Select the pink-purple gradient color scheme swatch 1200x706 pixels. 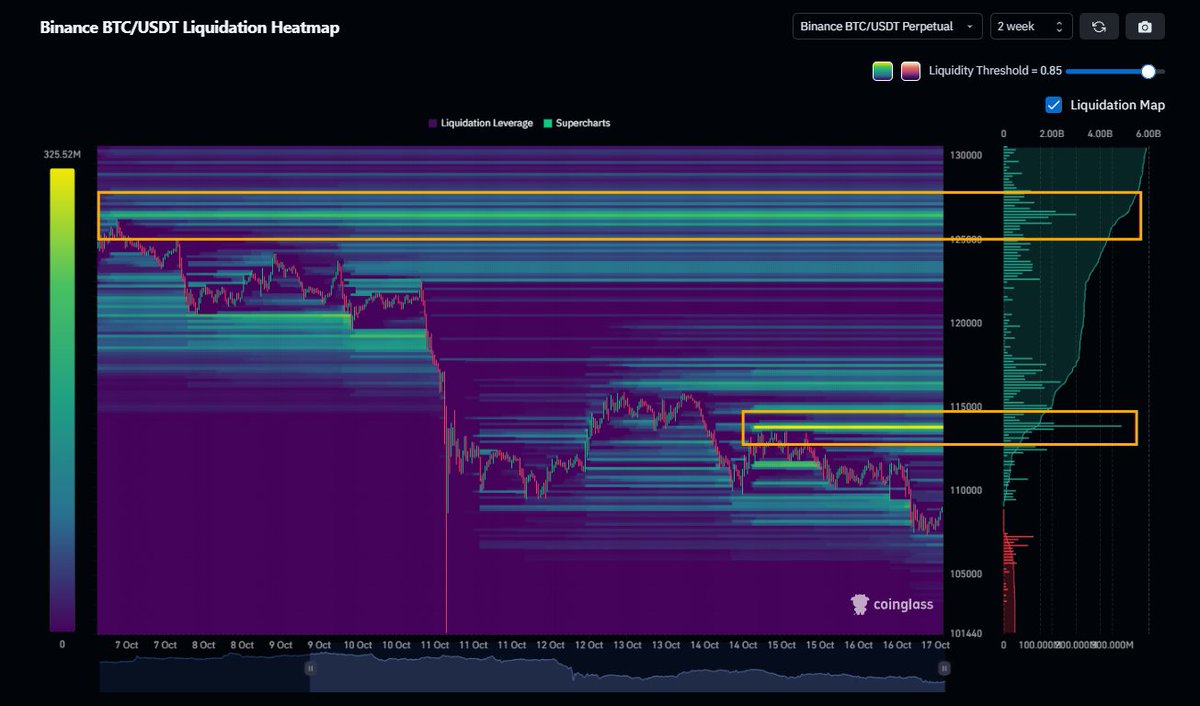click(x=910, y=71)
